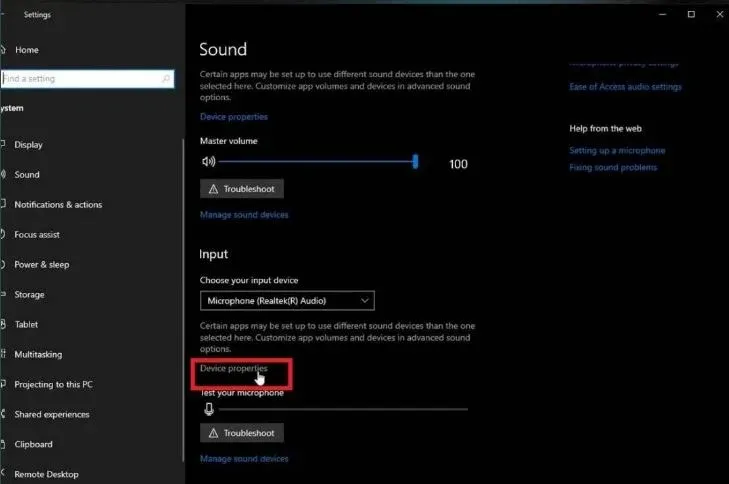
Task: Select Sound in the settings sidebar
Action: (x=27, y=175)
